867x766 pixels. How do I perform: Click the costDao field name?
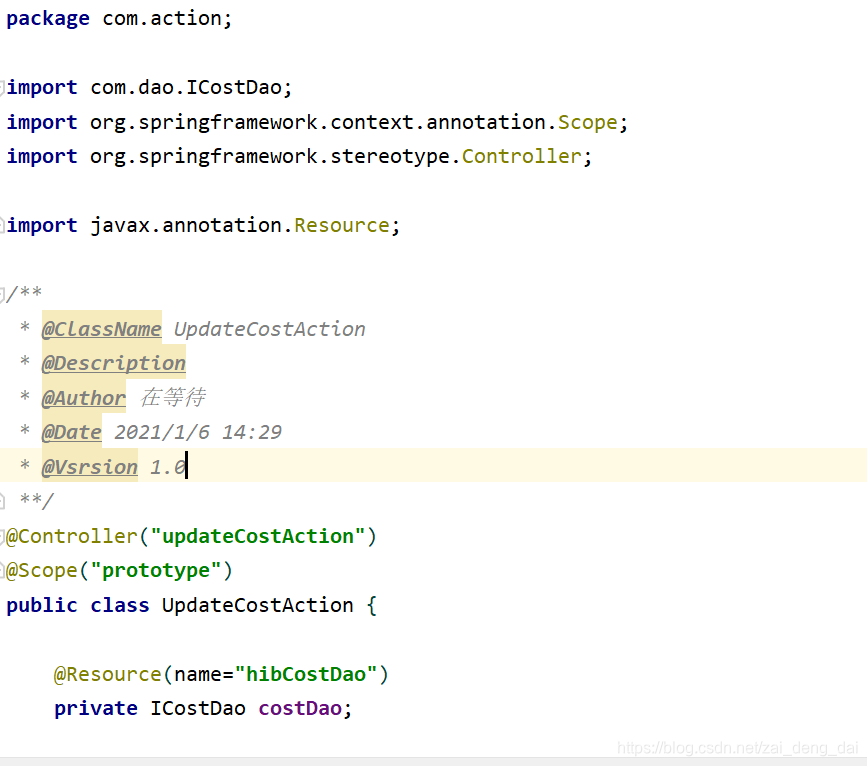300,708
